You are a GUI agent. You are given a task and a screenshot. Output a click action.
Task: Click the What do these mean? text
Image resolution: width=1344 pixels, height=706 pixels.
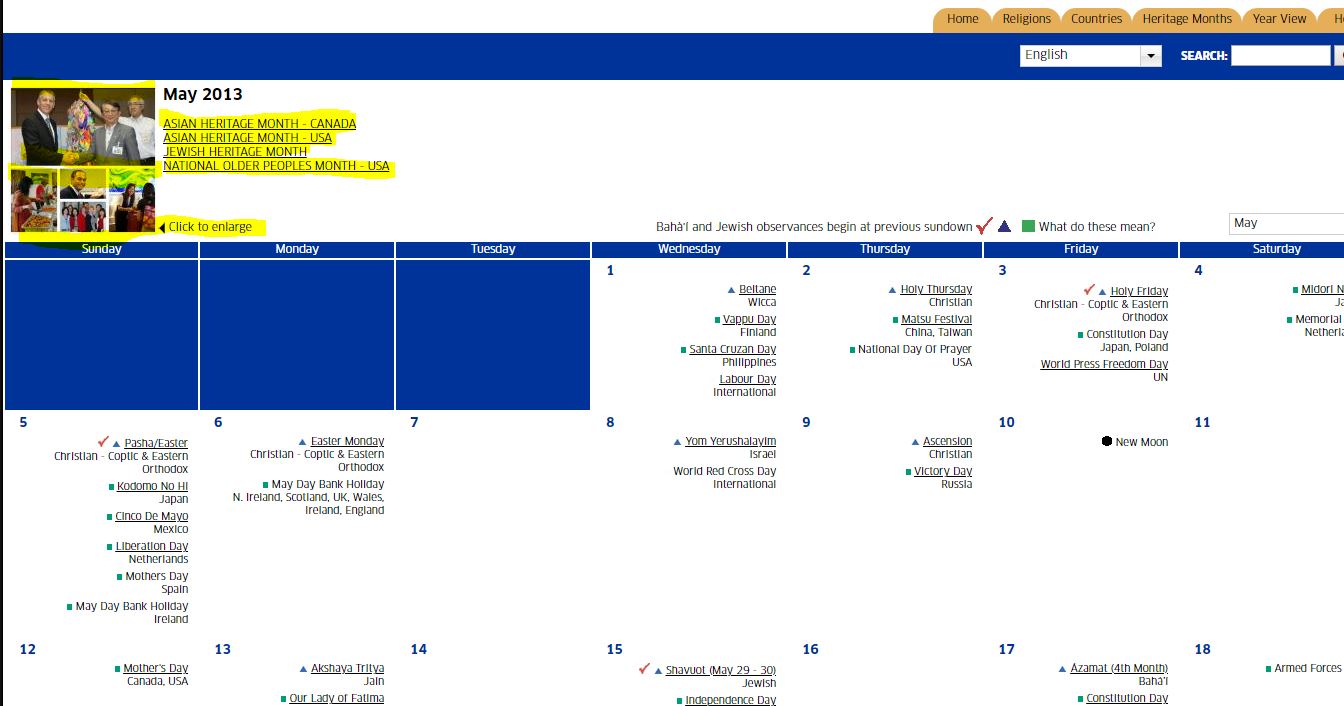pyautogui.click(x=1097, y=227)
